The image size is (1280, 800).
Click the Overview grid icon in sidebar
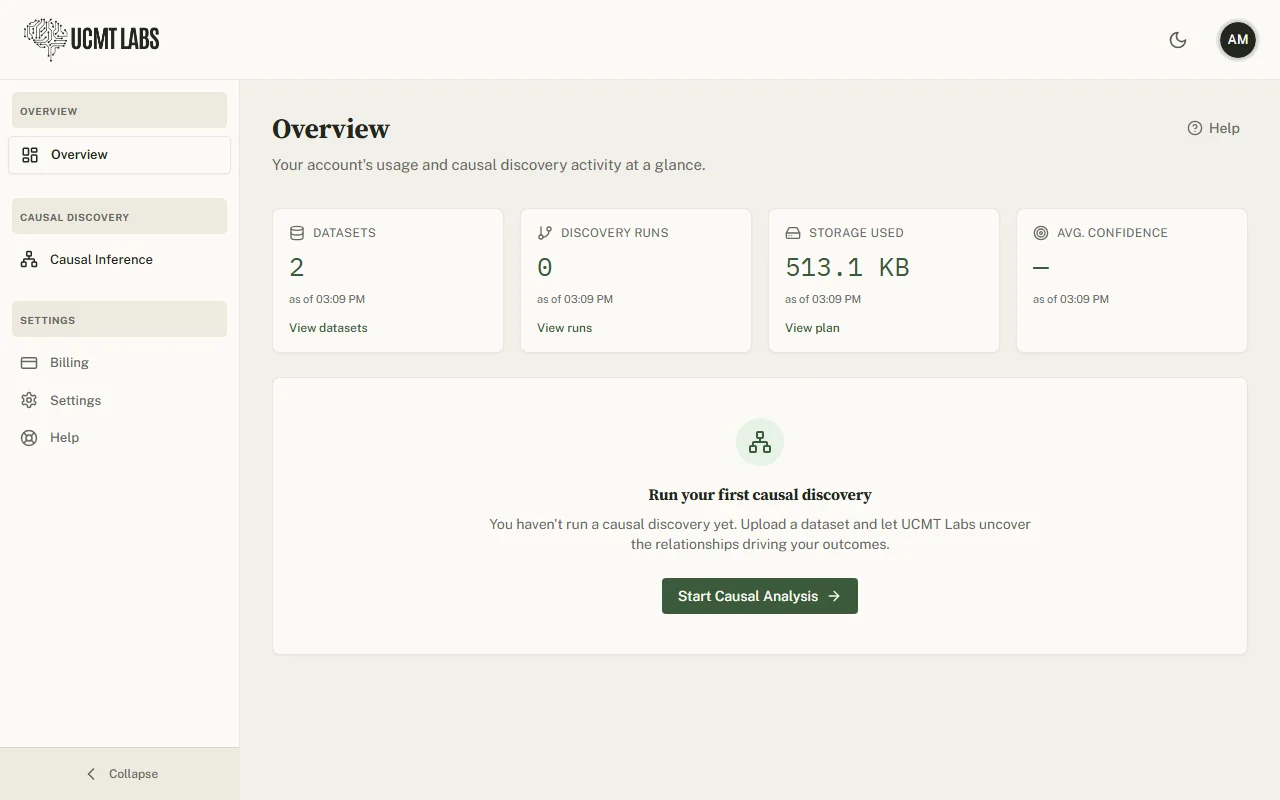30,155
